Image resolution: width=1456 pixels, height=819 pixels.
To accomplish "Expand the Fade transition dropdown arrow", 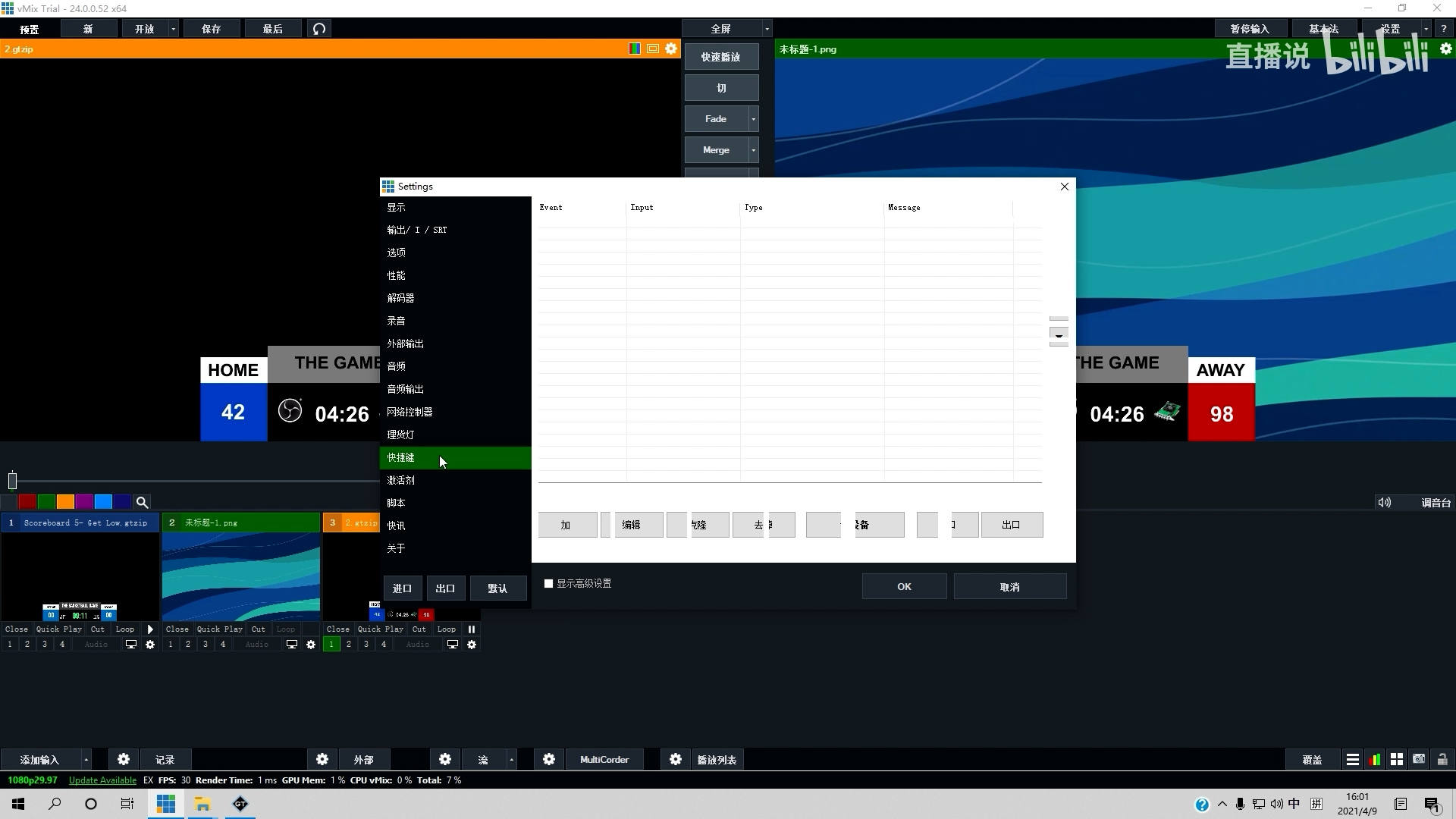I will click(x=753, y=119).
